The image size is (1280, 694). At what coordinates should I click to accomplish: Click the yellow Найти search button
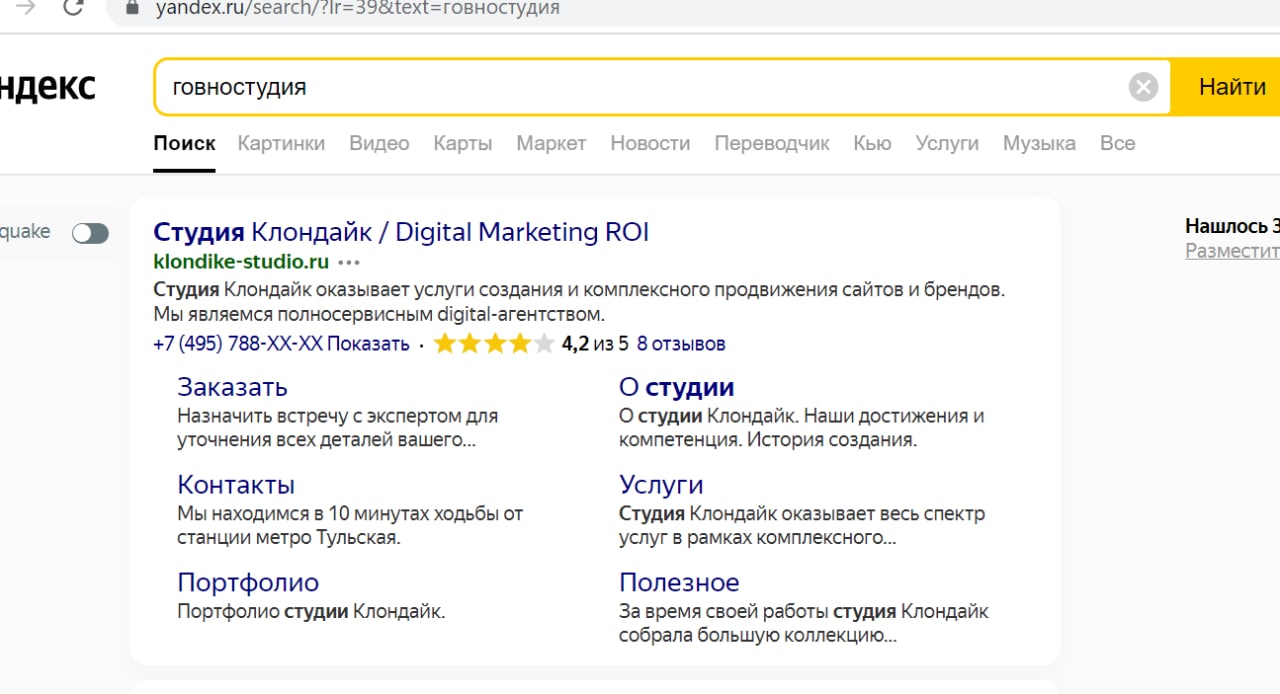pos(1226,87)
